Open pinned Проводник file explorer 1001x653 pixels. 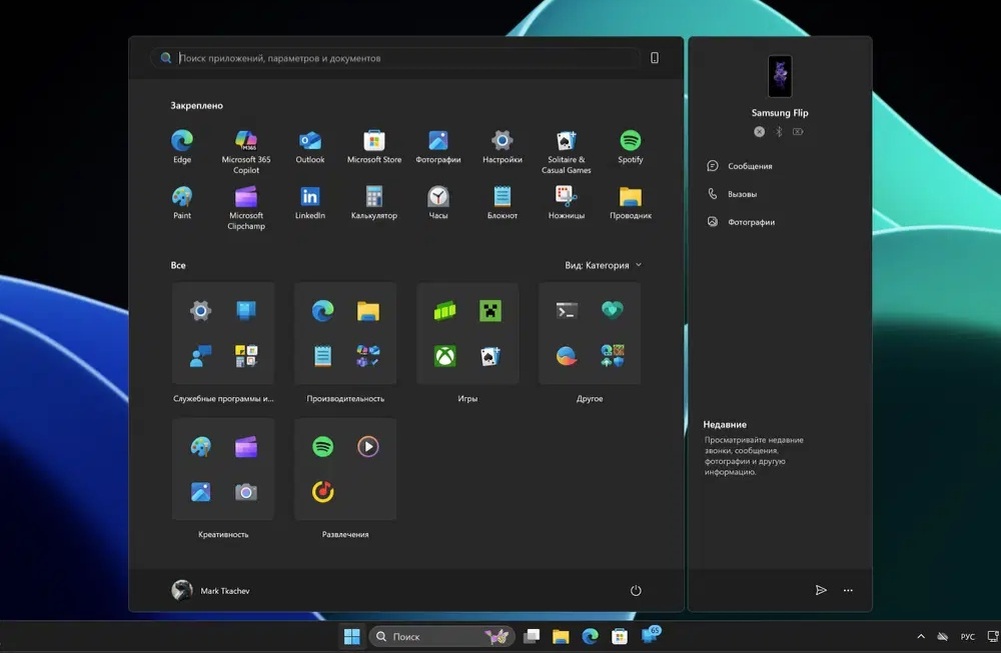pyautogui.click(x=630, y=202)
